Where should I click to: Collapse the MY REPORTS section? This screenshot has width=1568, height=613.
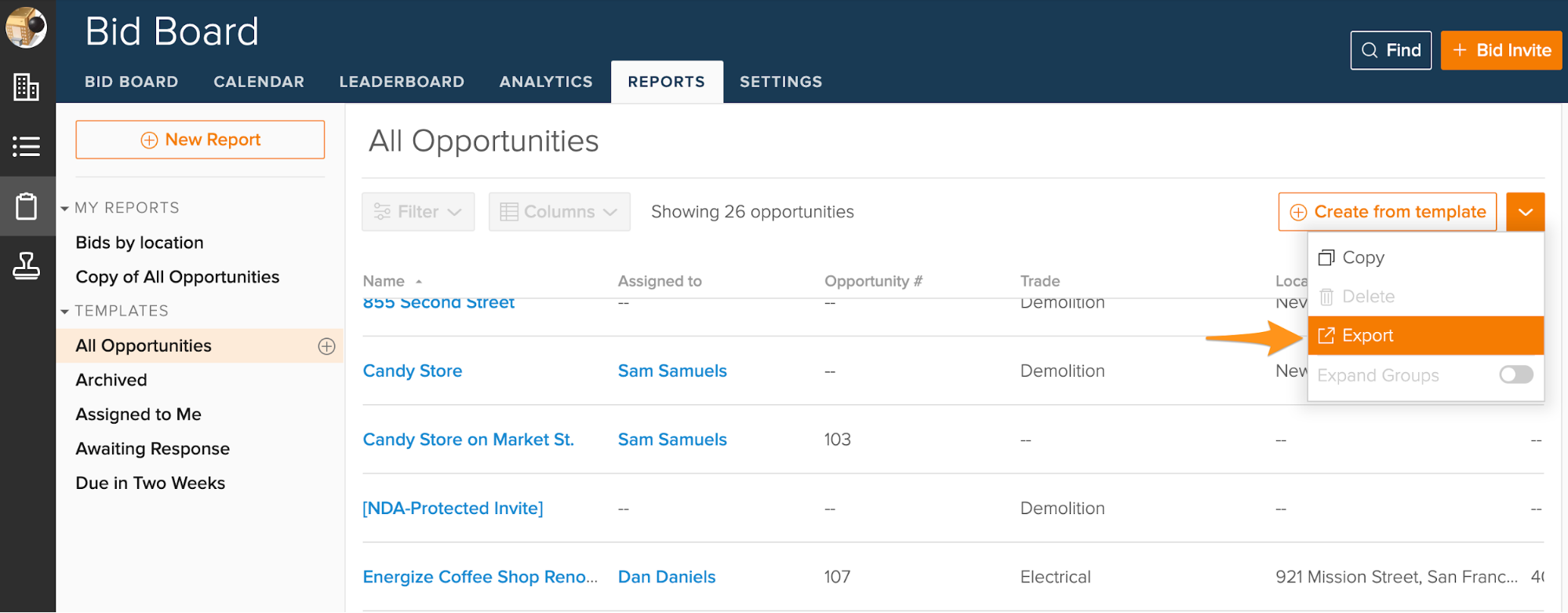pos(65,208)
